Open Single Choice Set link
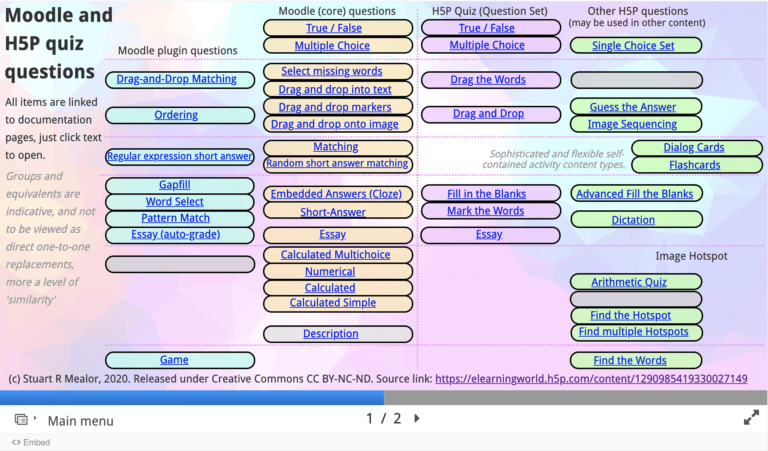 (633, 46)
